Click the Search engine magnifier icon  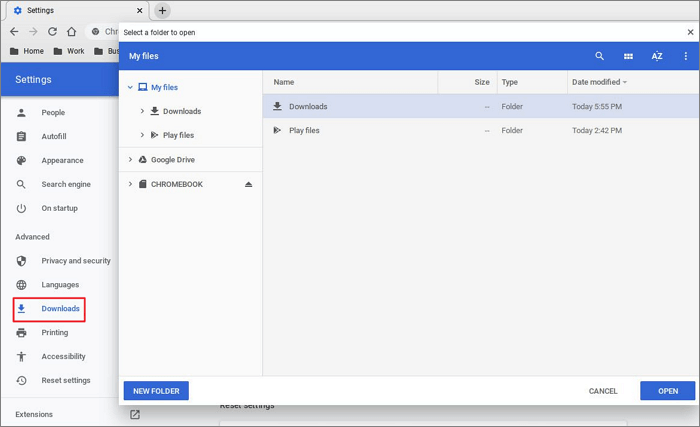point(21,184)
